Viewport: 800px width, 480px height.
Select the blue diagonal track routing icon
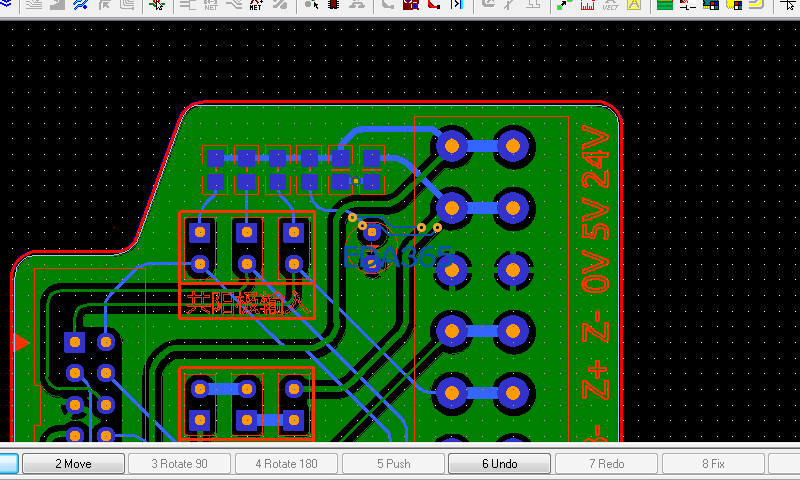[80, 5]
